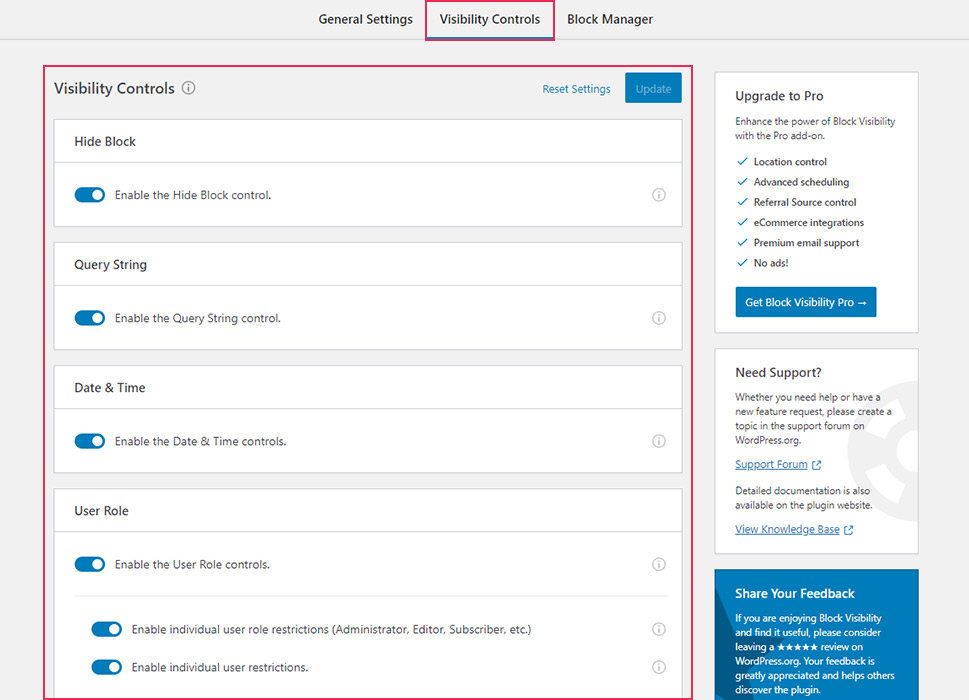Screen dimensions: 969x700
Task: Open info icon for Date & Time controls
Action: 659,441
